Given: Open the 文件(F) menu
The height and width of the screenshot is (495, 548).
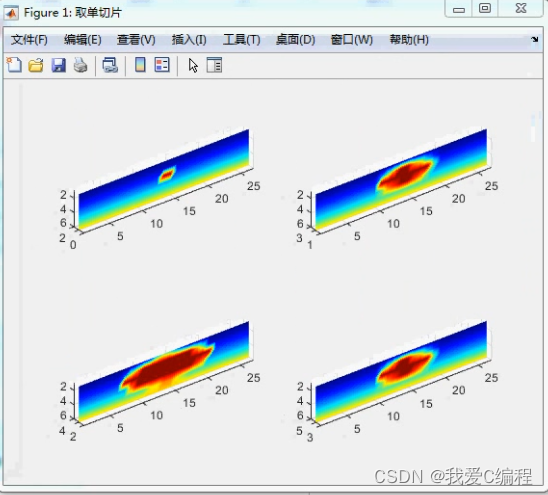Looking at the screenshot, I should point(29,40).
